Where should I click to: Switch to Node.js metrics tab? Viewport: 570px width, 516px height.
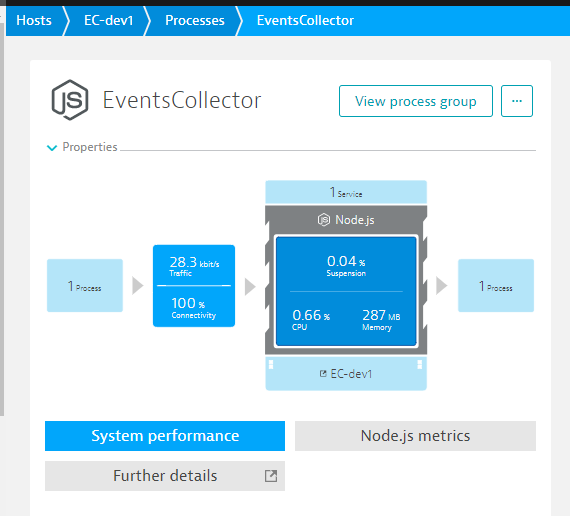416,436
